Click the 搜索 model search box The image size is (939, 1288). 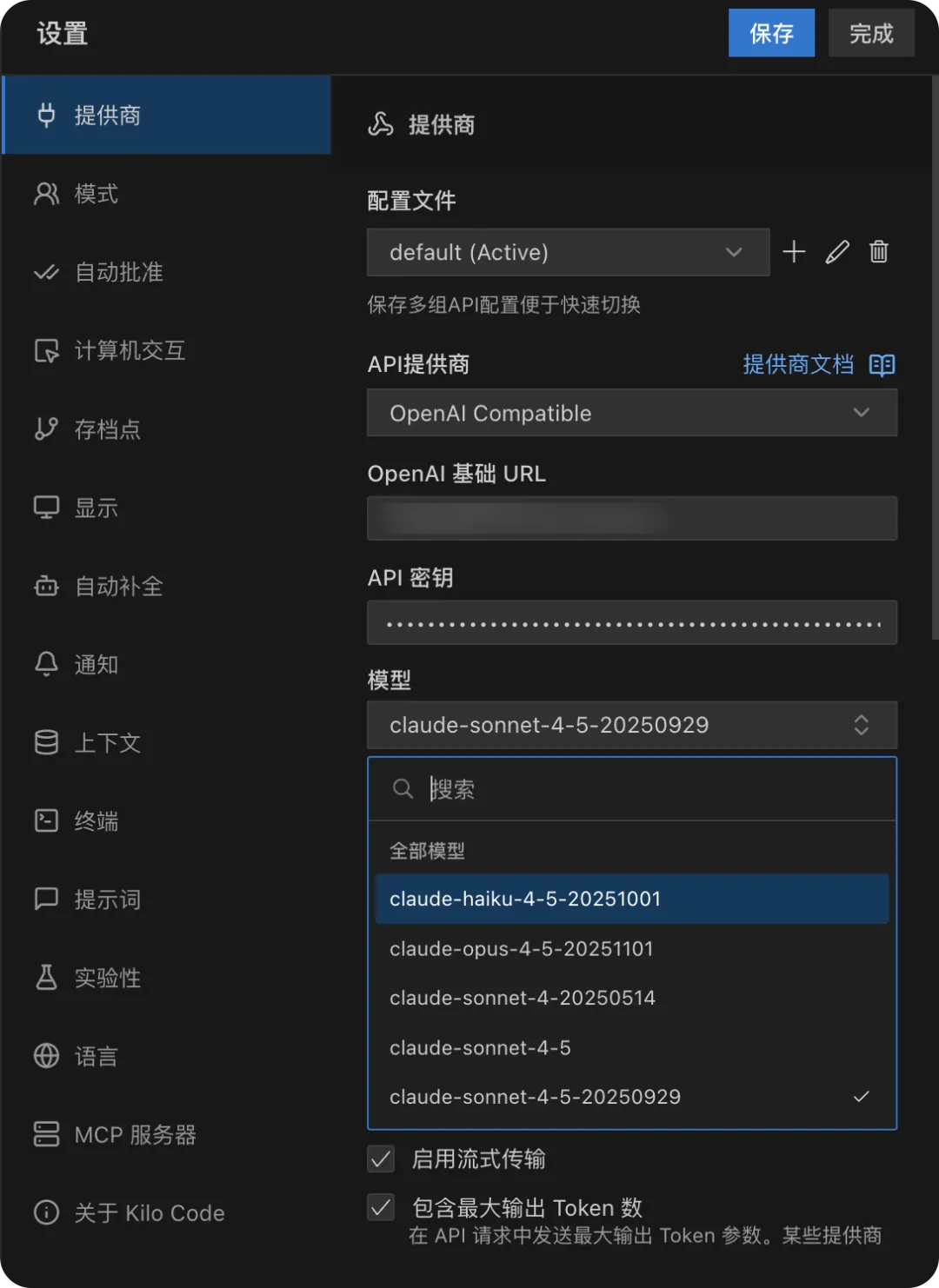[x=632, y=788]
